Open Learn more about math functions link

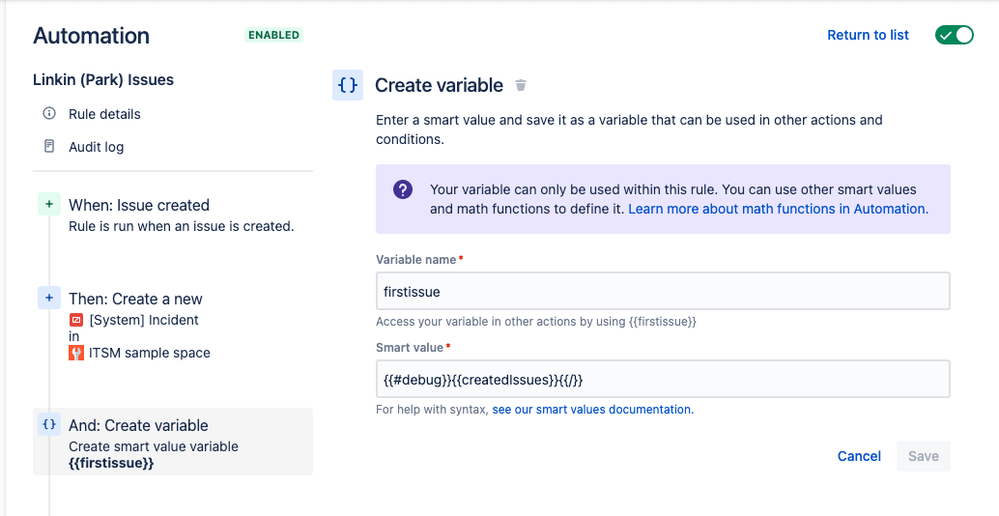click(778, 209)
